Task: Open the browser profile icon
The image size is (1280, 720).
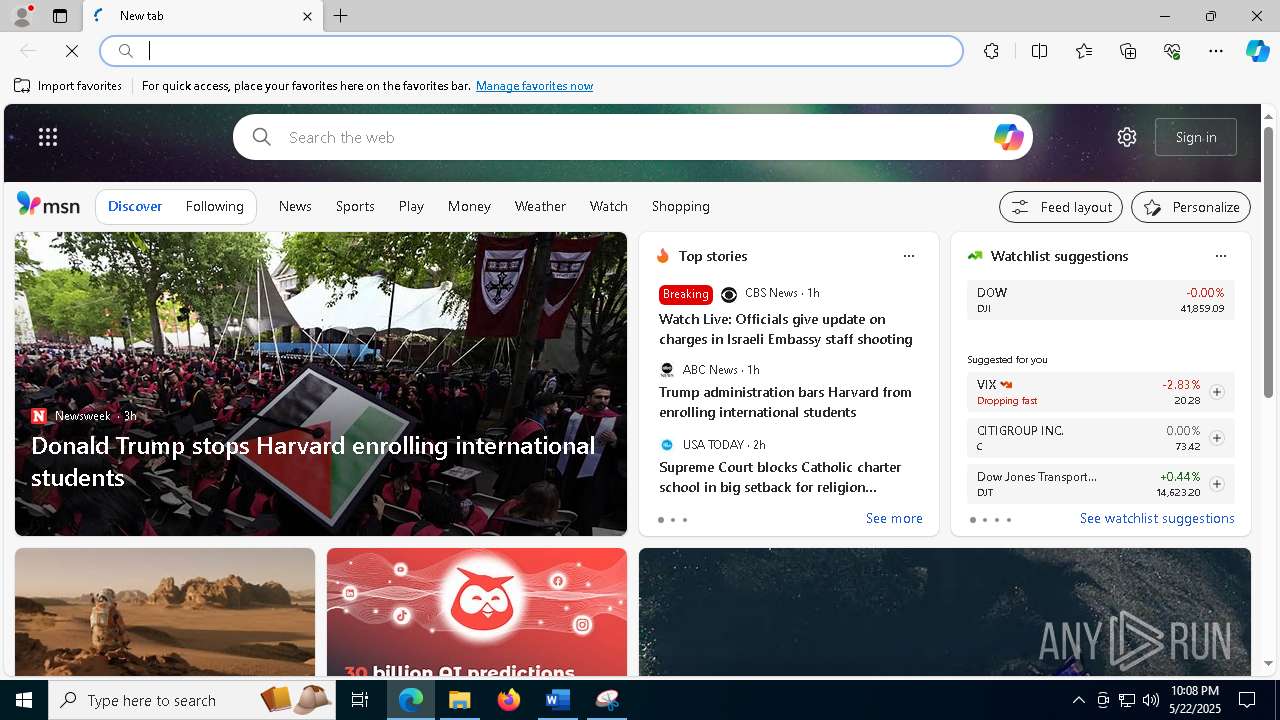Action: (22, 16)
